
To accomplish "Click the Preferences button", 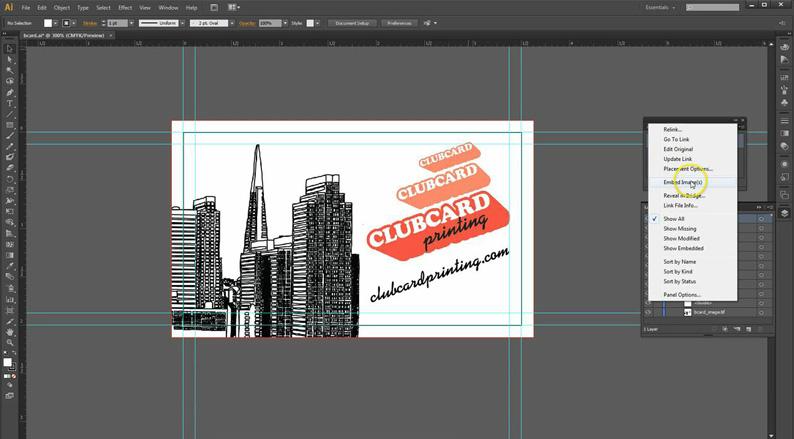I will point(400,23).
